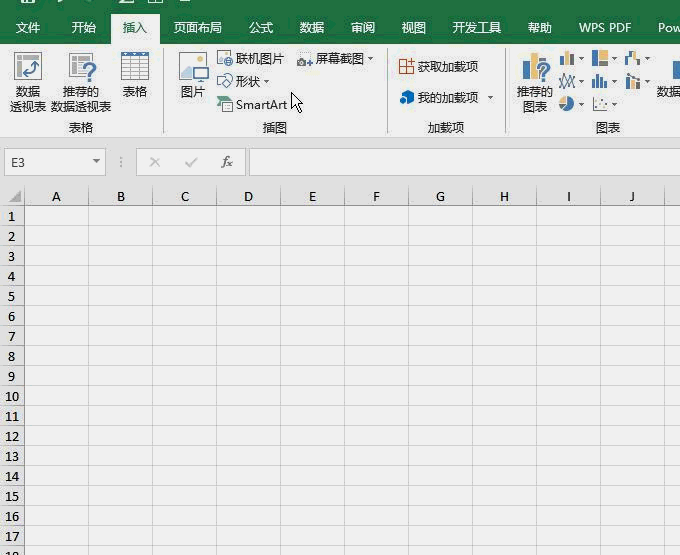Insert a Table (表格) from the ribbon
Screen dimensions: 680x555
134,75
